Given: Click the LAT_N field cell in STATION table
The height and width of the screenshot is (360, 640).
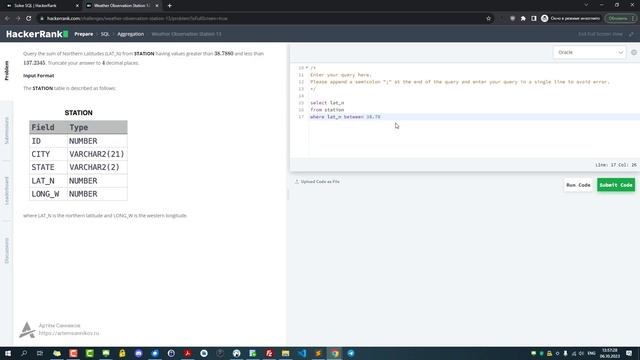Looking at the screenshot, I should 48,181.
